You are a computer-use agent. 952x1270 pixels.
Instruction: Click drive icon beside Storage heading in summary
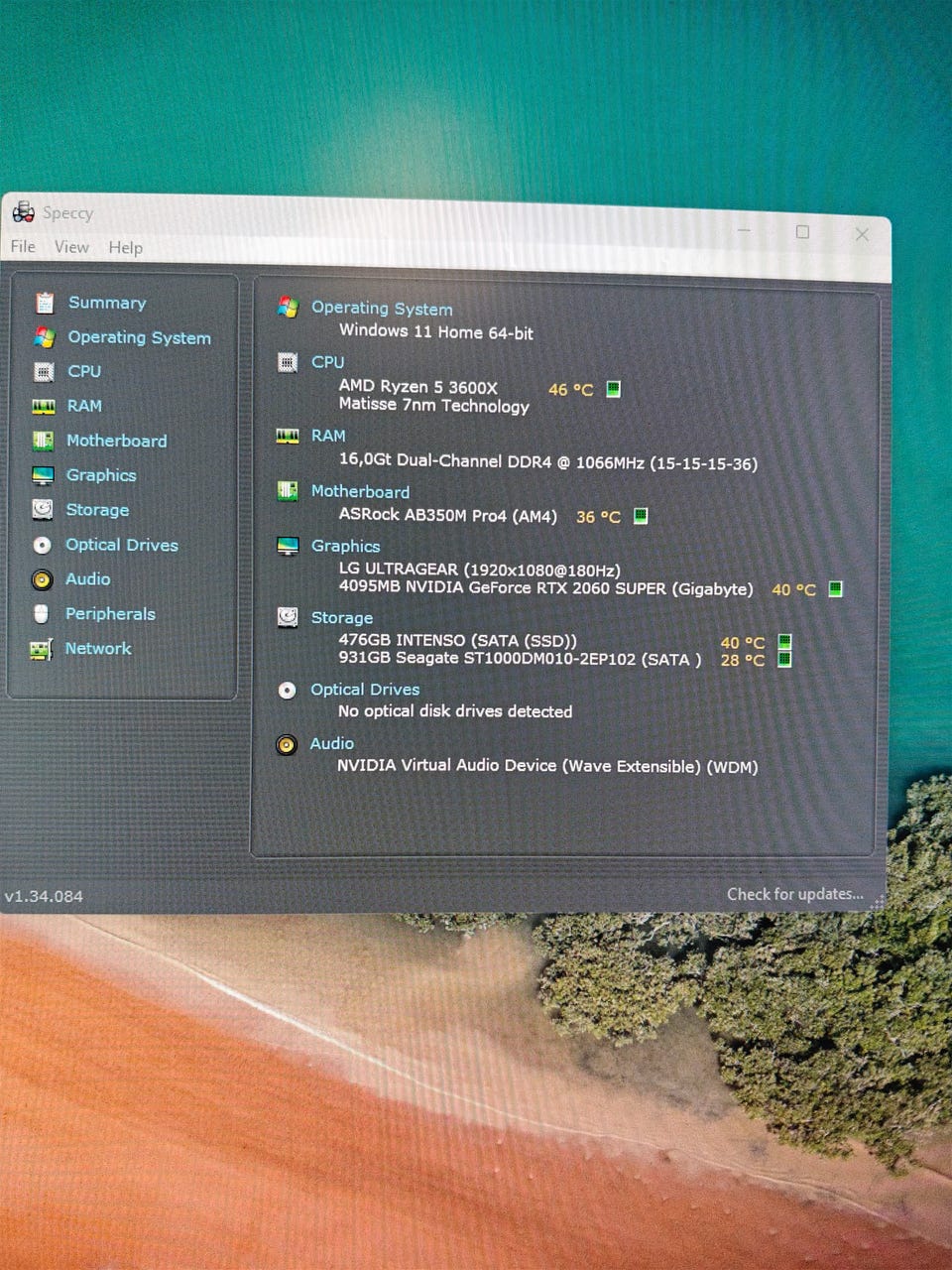click(288, 617)
